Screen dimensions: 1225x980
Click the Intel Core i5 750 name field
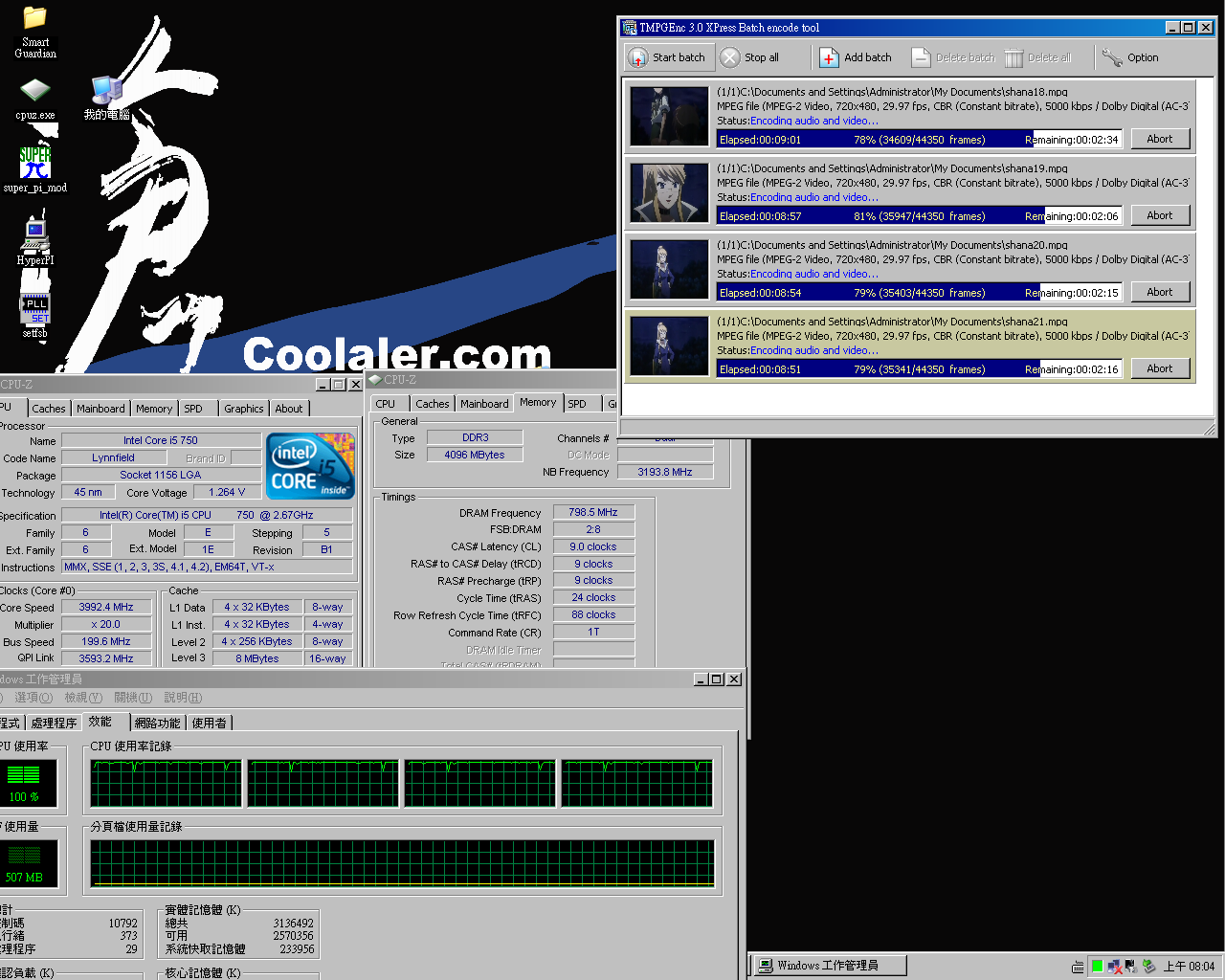(161, 440)
